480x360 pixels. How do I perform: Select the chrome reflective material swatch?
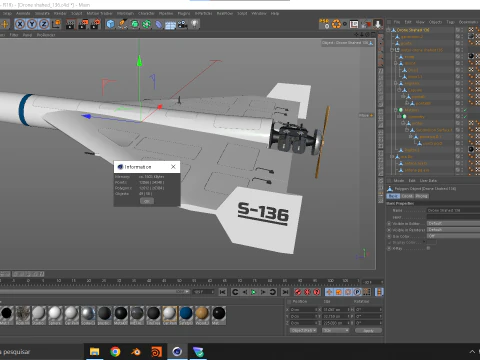(x=88, y=313)
